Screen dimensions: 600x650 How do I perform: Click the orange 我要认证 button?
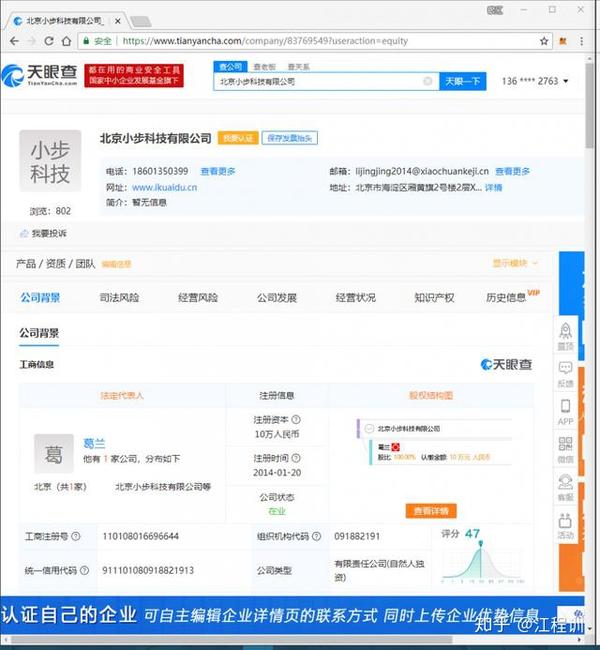point(238,138)
